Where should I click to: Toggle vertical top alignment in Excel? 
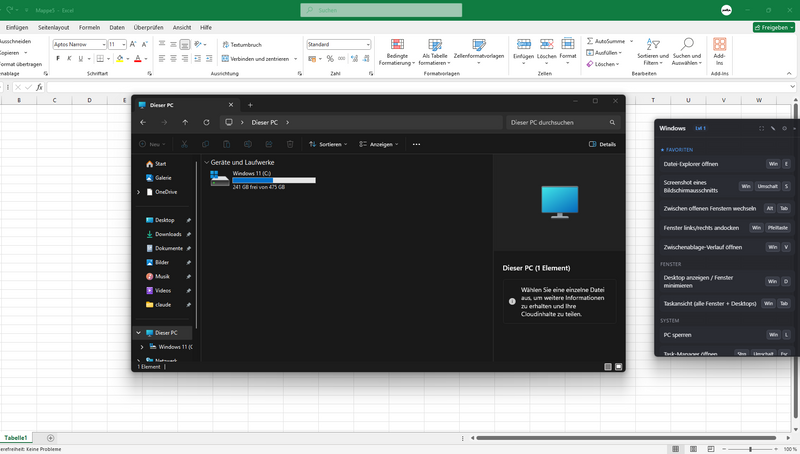[x=162, y=44]
